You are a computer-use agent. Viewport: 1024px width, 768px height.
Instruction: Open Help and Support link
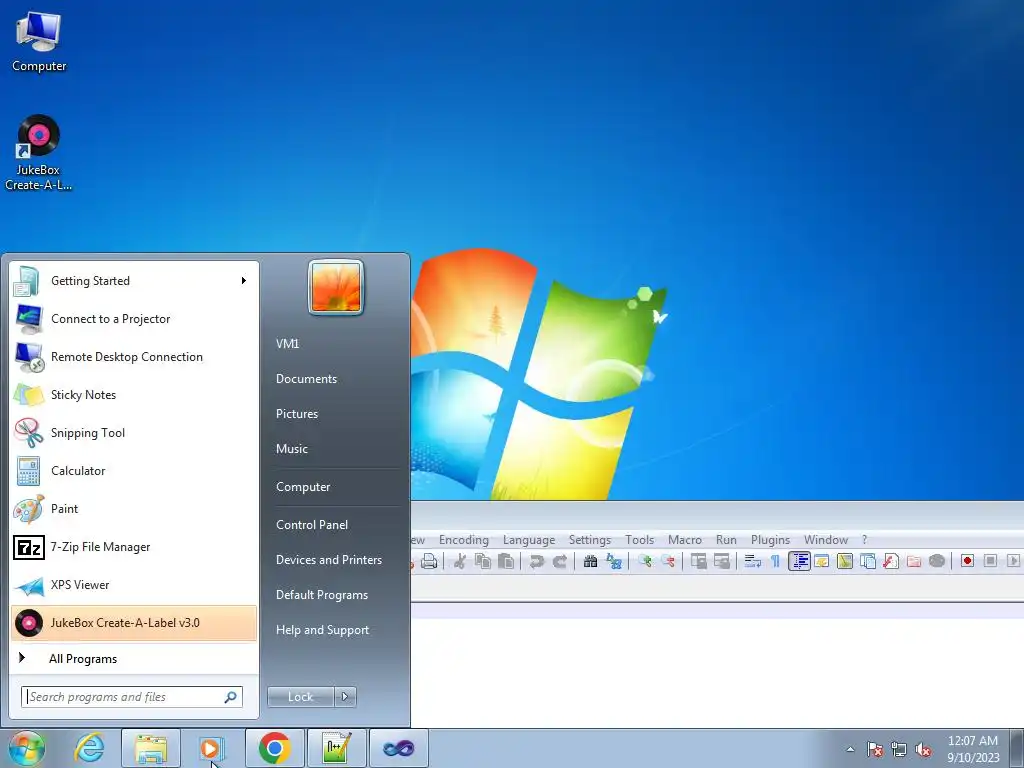tap(322, 630)
